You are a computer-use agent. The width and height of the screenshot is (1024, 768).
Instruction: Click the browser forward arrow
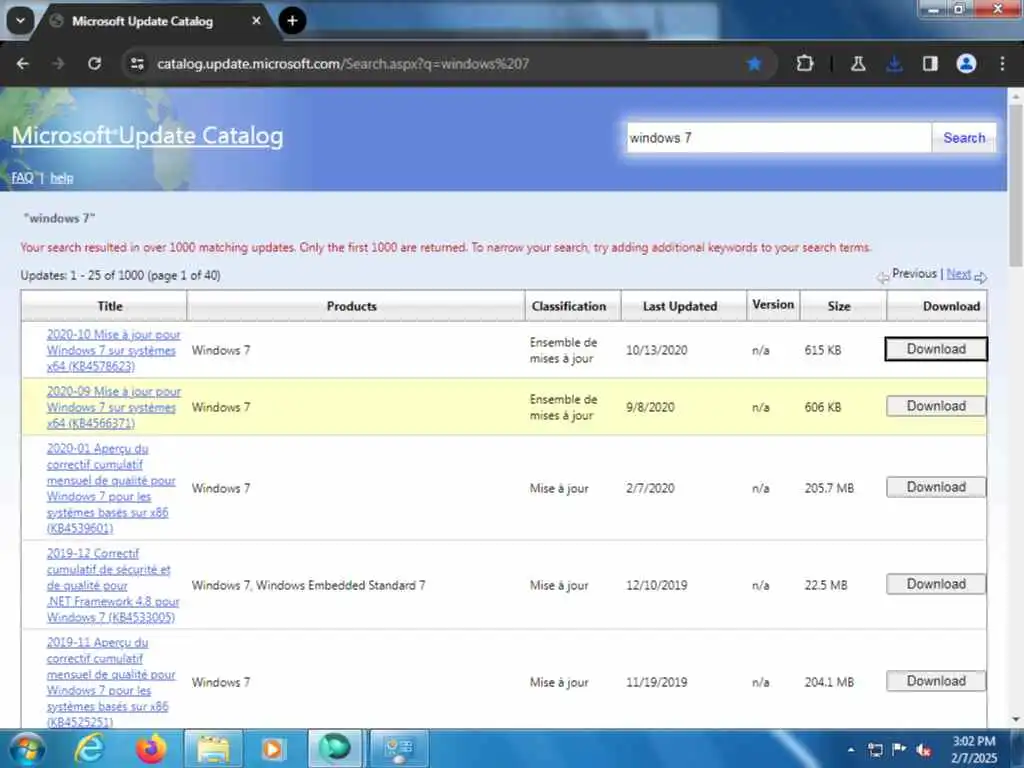point(58,63)
